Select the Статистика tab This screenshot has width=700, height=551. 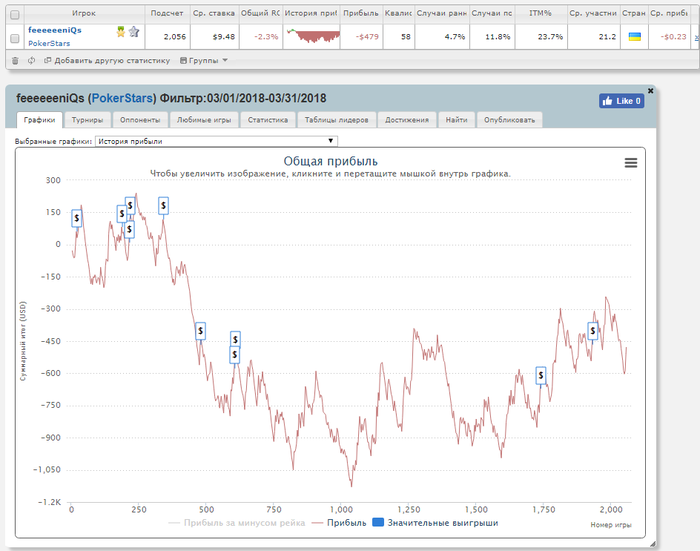coord(267,120)
